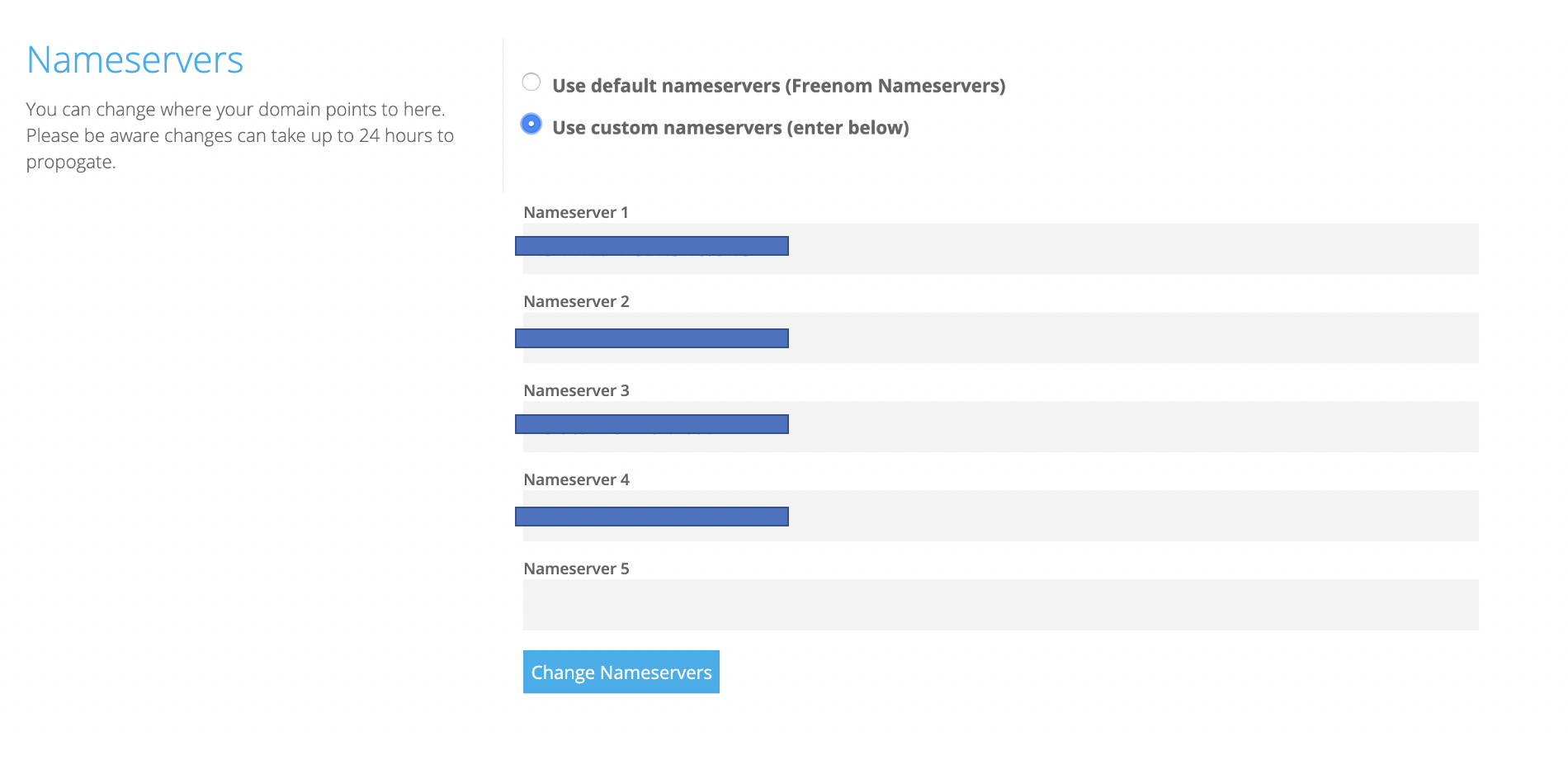The height and width of the screenshot is (774, 1568).
Task: Click the 'Use default nameservers' label text
Action: (778, 86)
